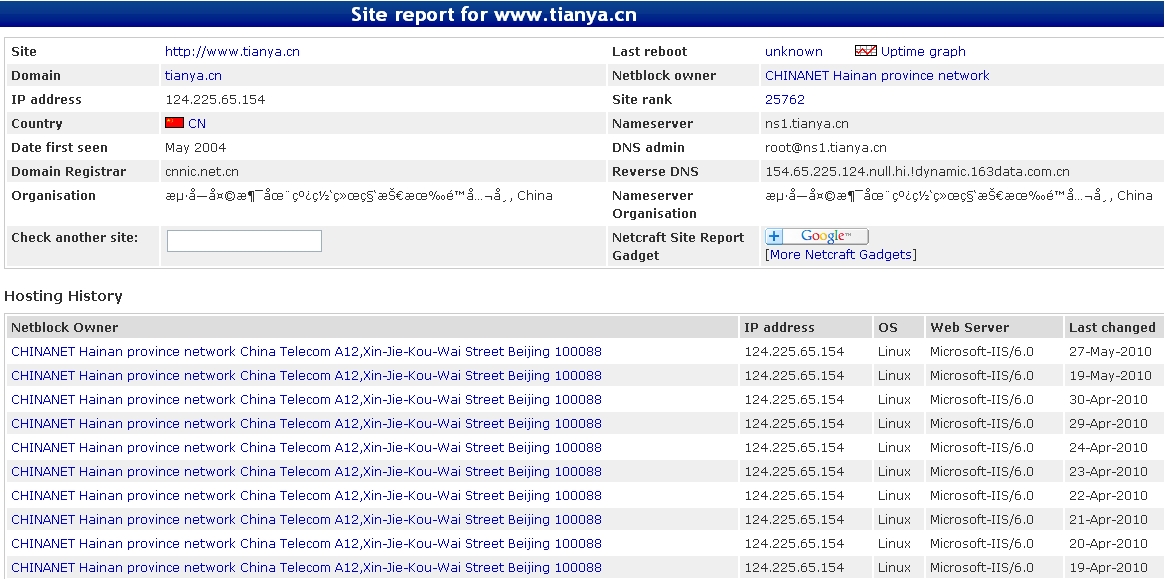Viewport: 1165px width, 580px height.
Task: Open the netblock link dated 24-Apr-2010
Action: [306, 448]
